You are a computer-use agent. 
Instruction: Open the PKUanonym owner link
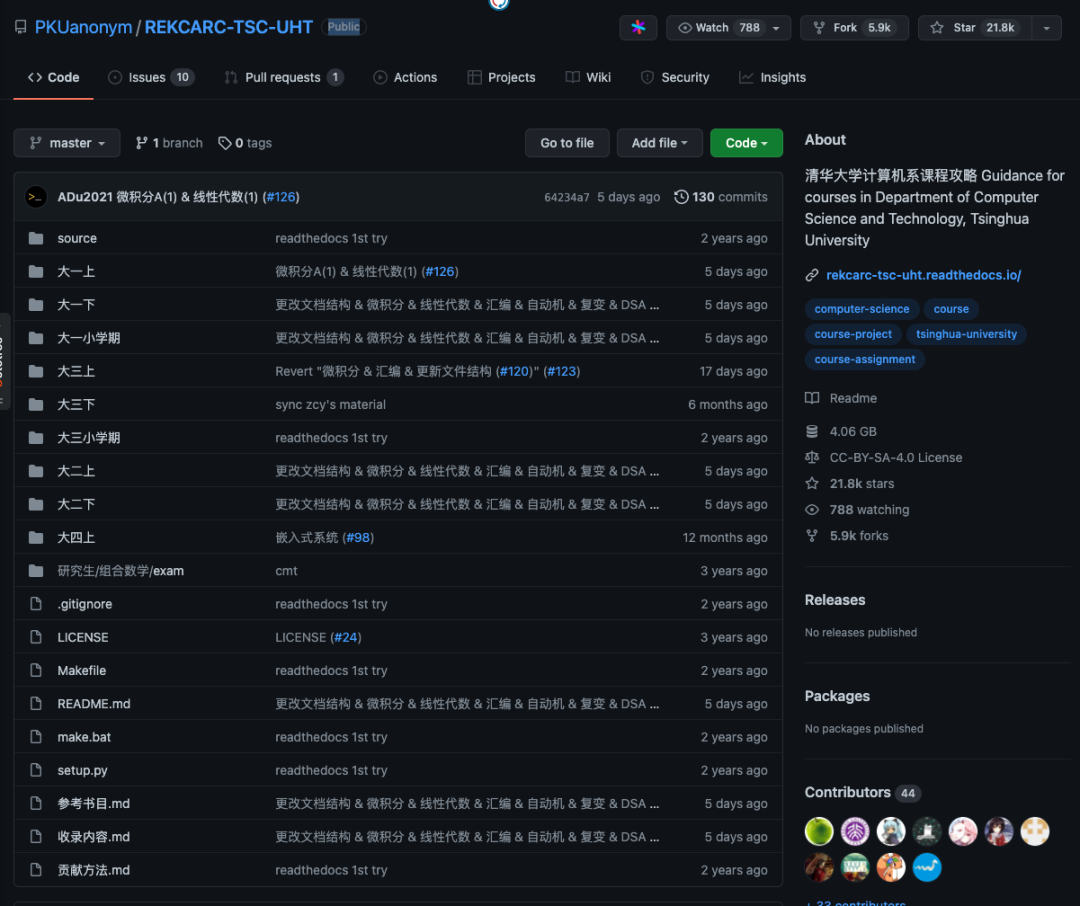83,28
